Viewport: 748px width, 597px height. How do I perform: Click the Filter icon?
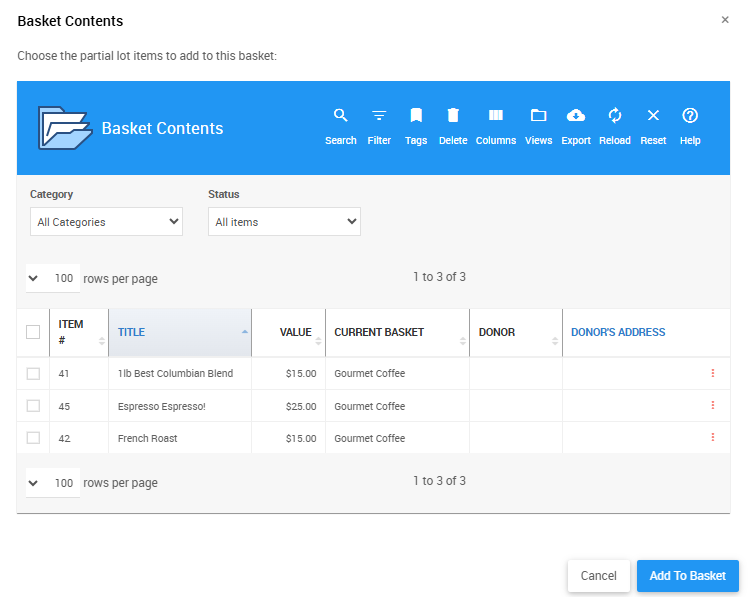[379, 126]
